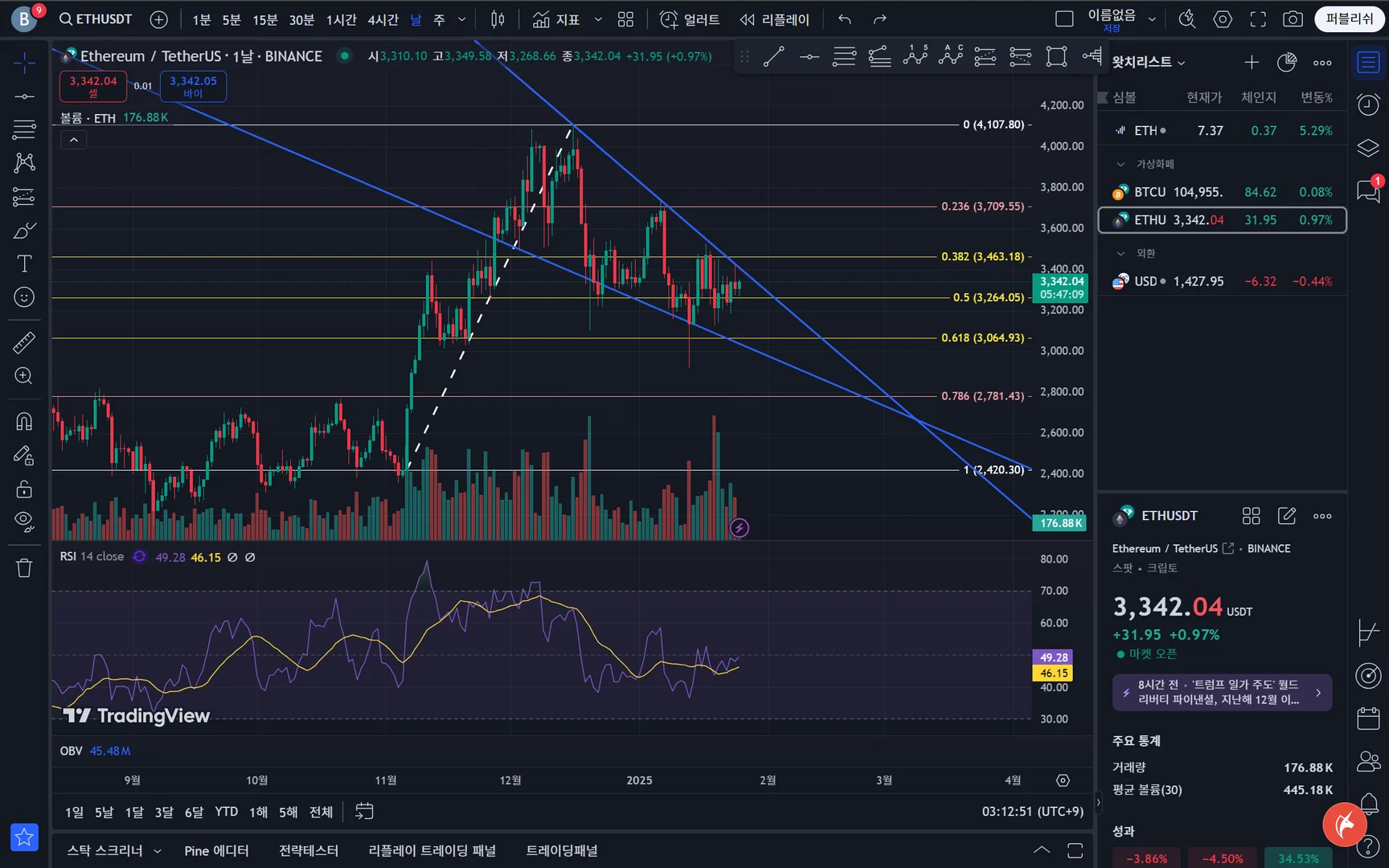Toggle lock all drawings
This screenshot has height=868, width=1389.
(x=24, y=489)
